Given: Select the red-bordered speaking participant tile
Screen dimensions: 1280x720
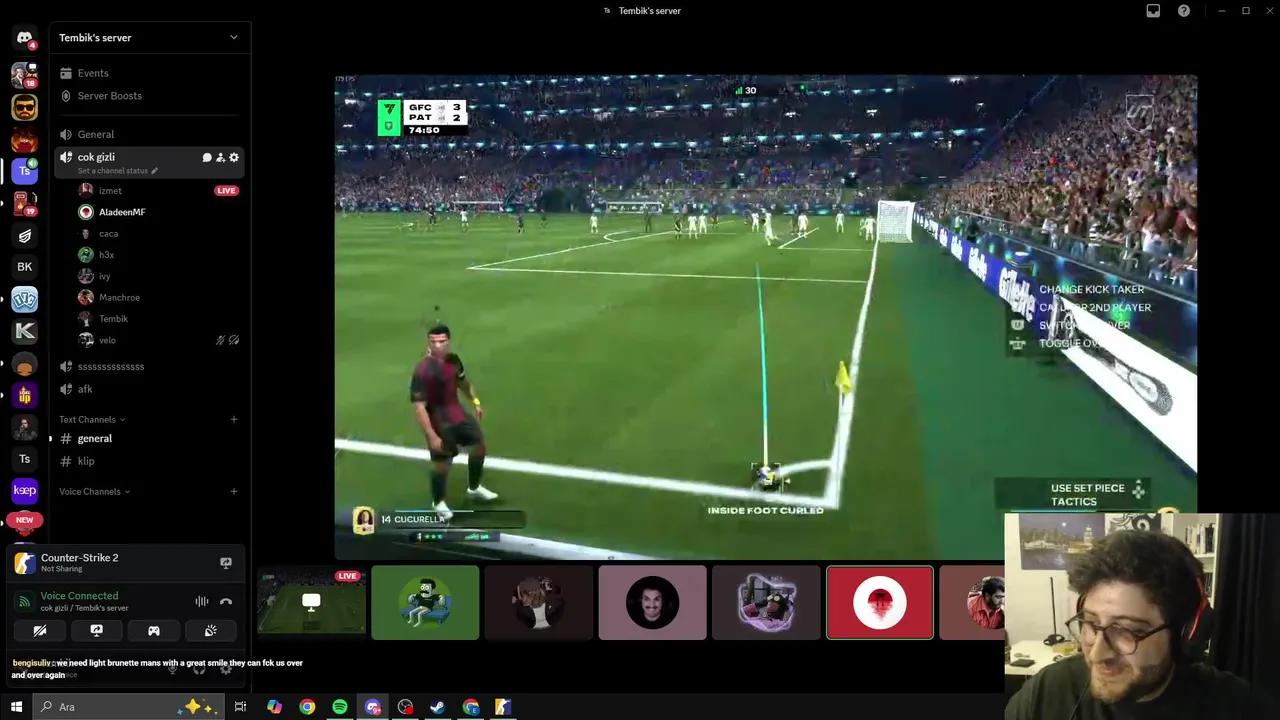Looking at the screenshot, I should point(880,602).
